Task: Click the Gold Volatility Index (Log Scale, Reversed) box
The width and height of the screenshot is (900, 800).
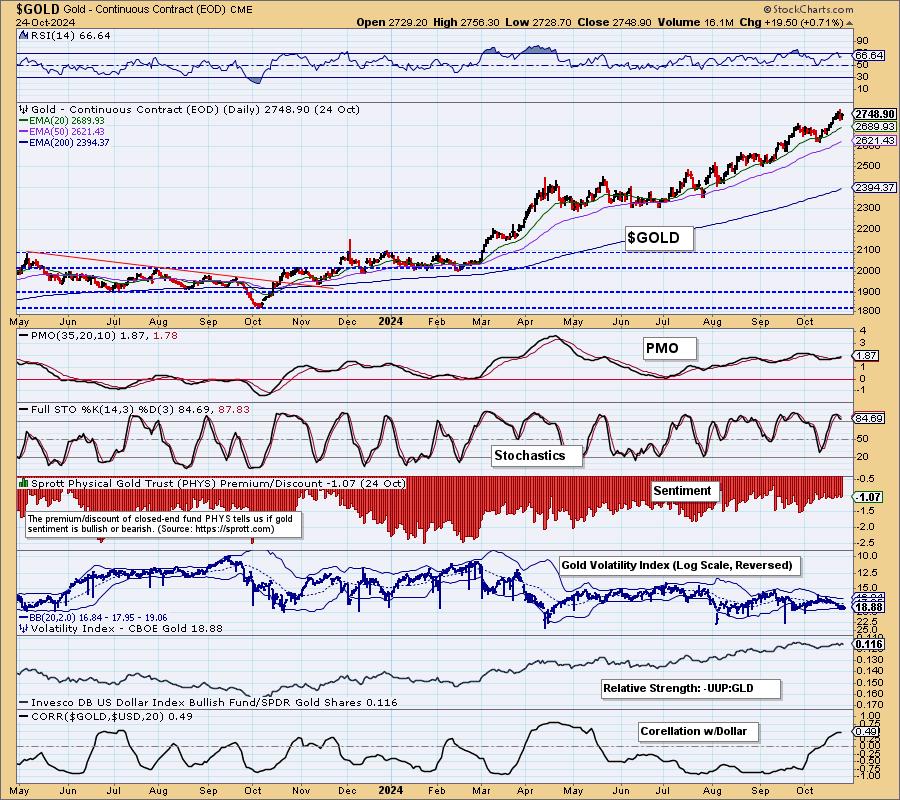Action: (680, 565)
